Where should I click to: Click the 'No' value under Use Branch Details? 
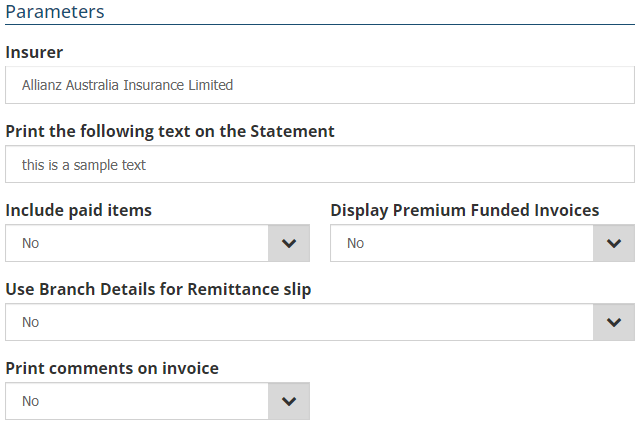31,322
